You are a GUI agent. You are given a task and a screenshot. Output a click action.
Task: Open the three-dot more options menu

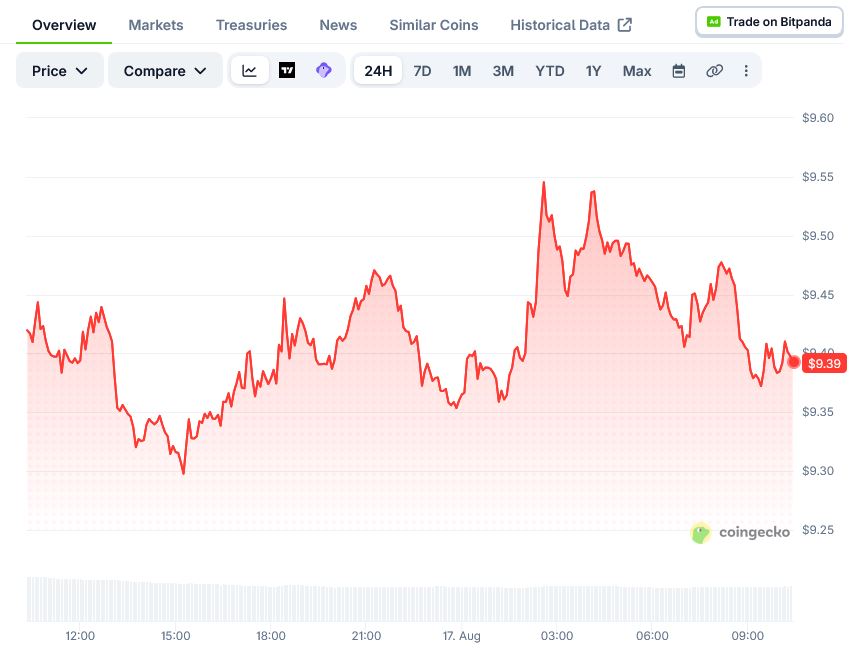[x=746, y=71]
